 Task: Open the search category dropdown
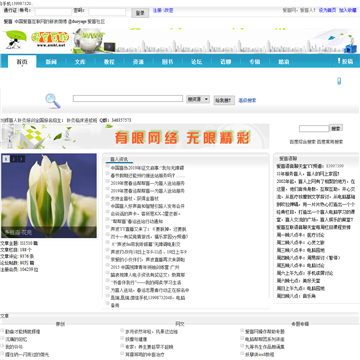coord(198,99)
